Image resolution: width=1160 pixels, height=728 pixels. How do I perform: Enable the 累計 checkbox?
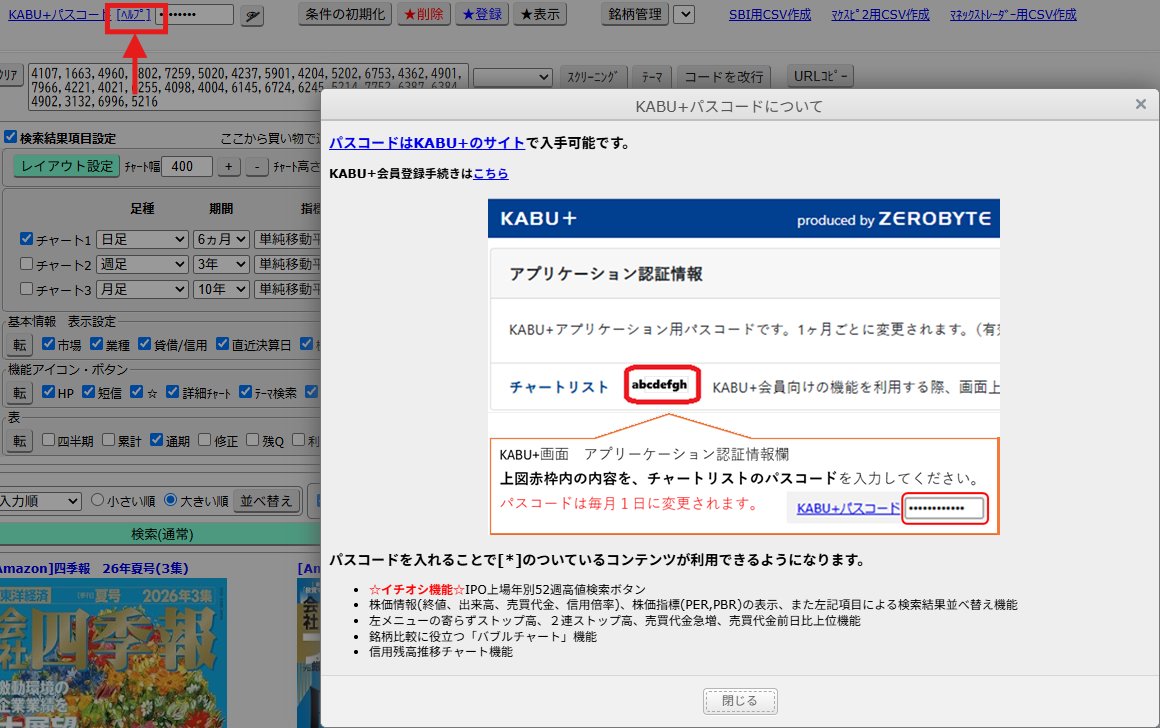point(109,439)
